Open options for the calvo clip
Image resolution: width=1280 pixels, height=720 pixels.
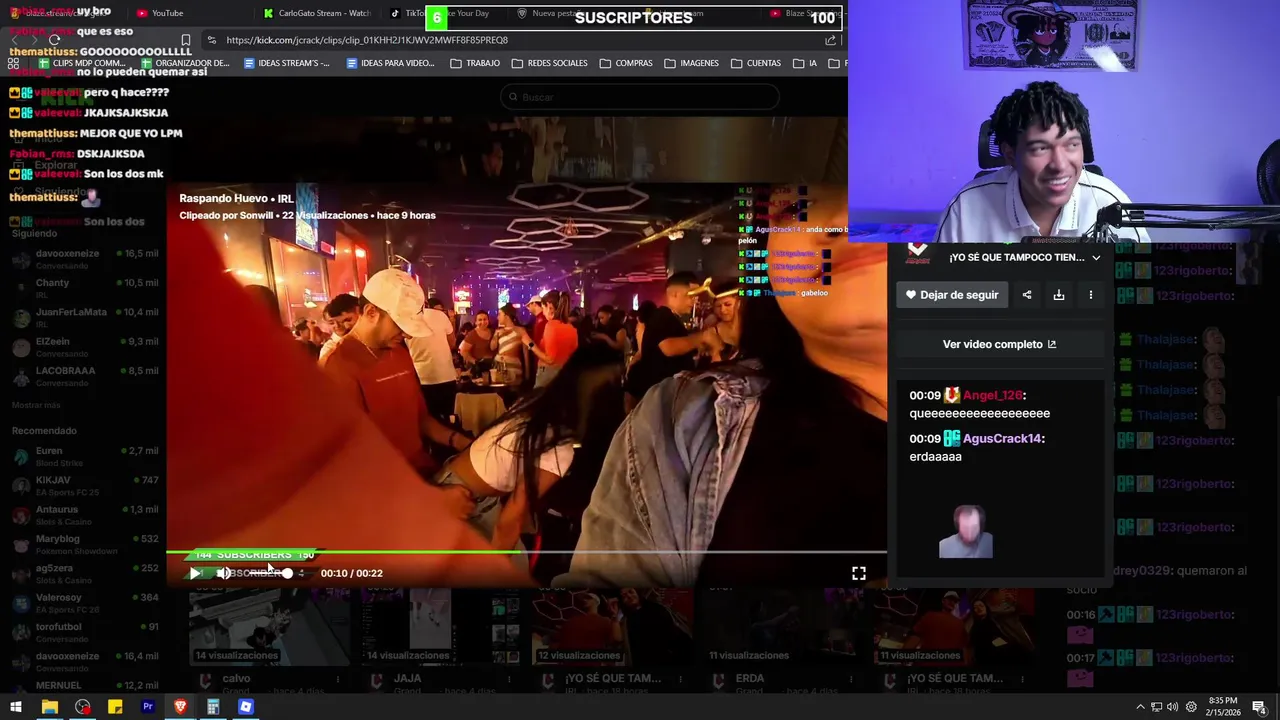[337, 680]
